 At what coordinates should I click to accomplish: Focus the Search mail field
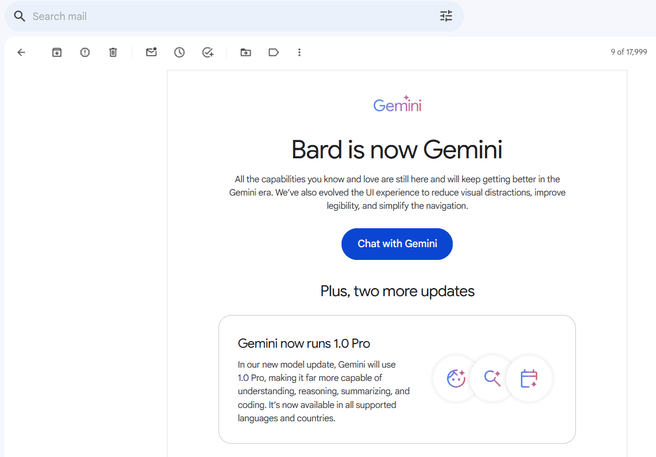click(233, 16)
